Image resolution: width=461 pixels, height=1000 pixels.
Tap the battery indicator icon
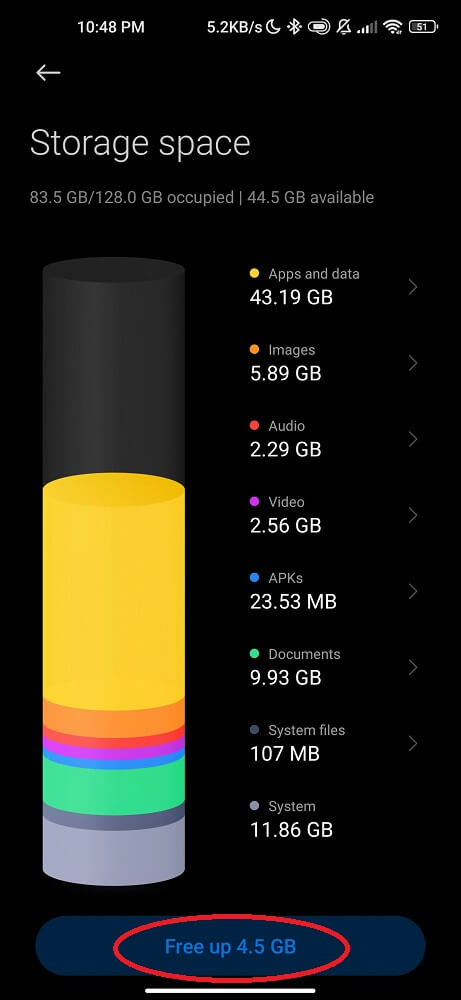tap(423, 27)
